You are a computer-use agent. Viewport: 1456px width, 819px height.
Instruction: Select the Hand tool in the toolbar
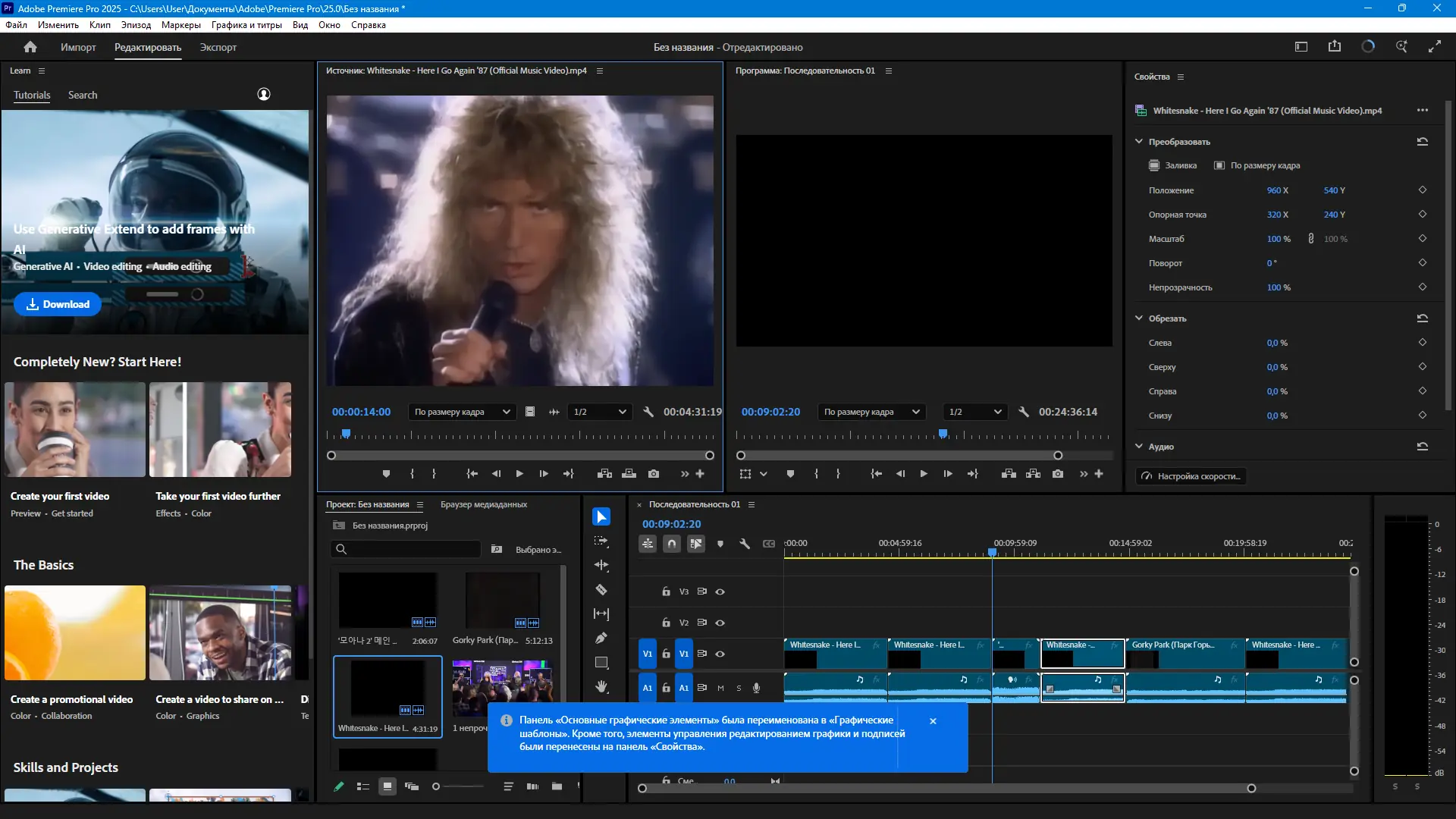tap(601, 687)
